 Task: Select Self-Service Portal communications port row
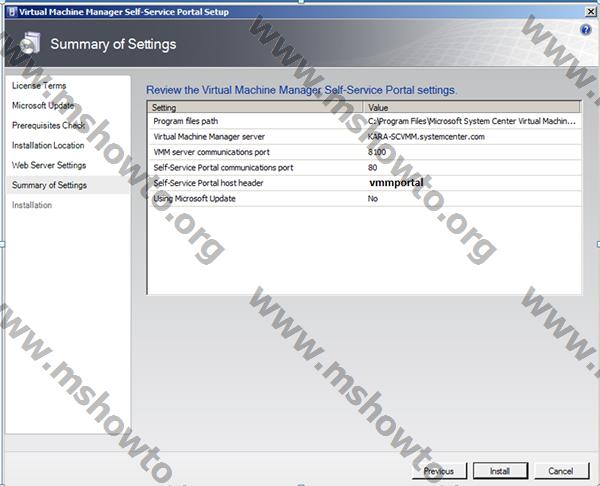click(364, 168)
